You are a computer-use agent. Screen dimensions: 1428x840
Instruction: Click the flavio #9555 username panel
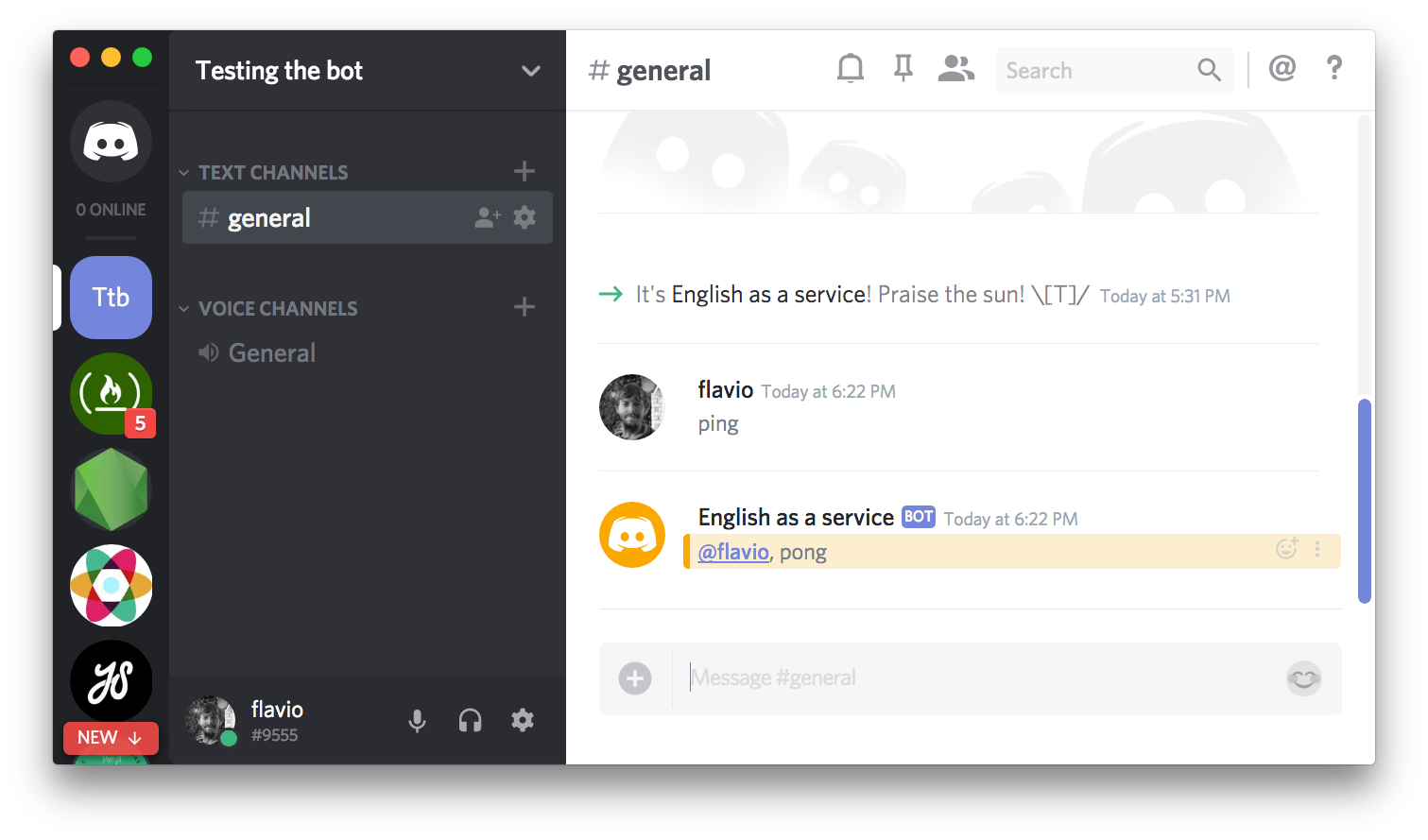(277, 721)
